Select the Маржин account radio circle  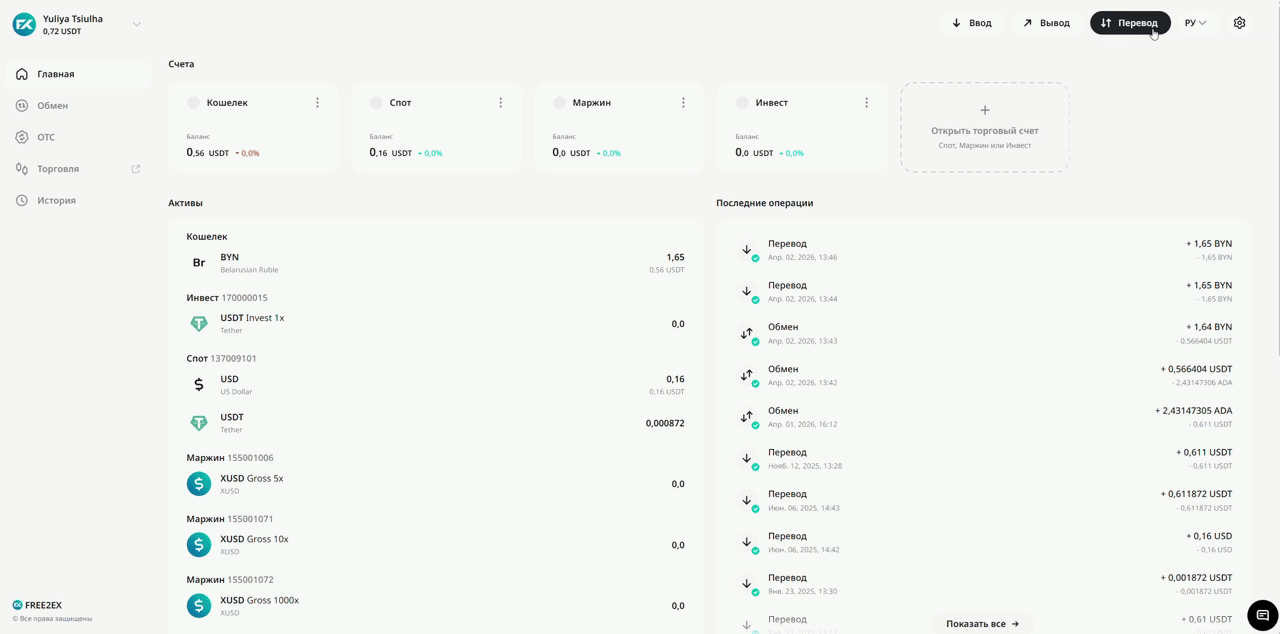coord(559,103)
